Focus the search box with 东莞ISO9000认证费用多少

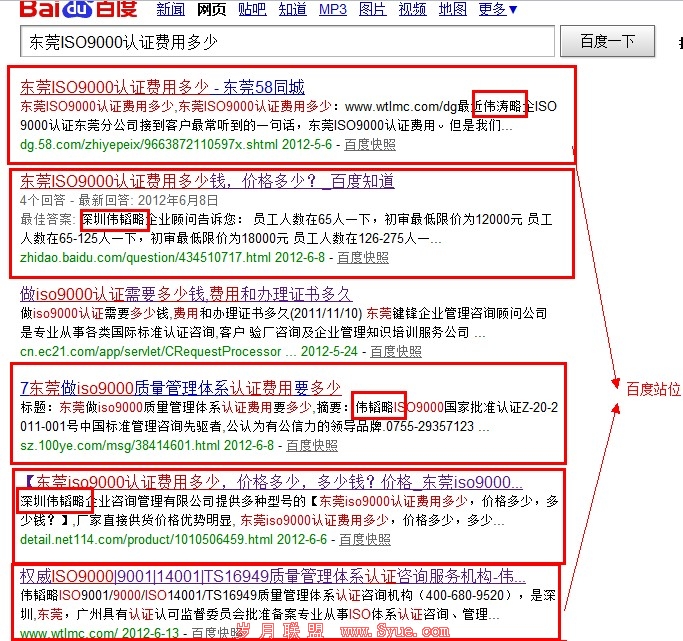click(287, 41)
